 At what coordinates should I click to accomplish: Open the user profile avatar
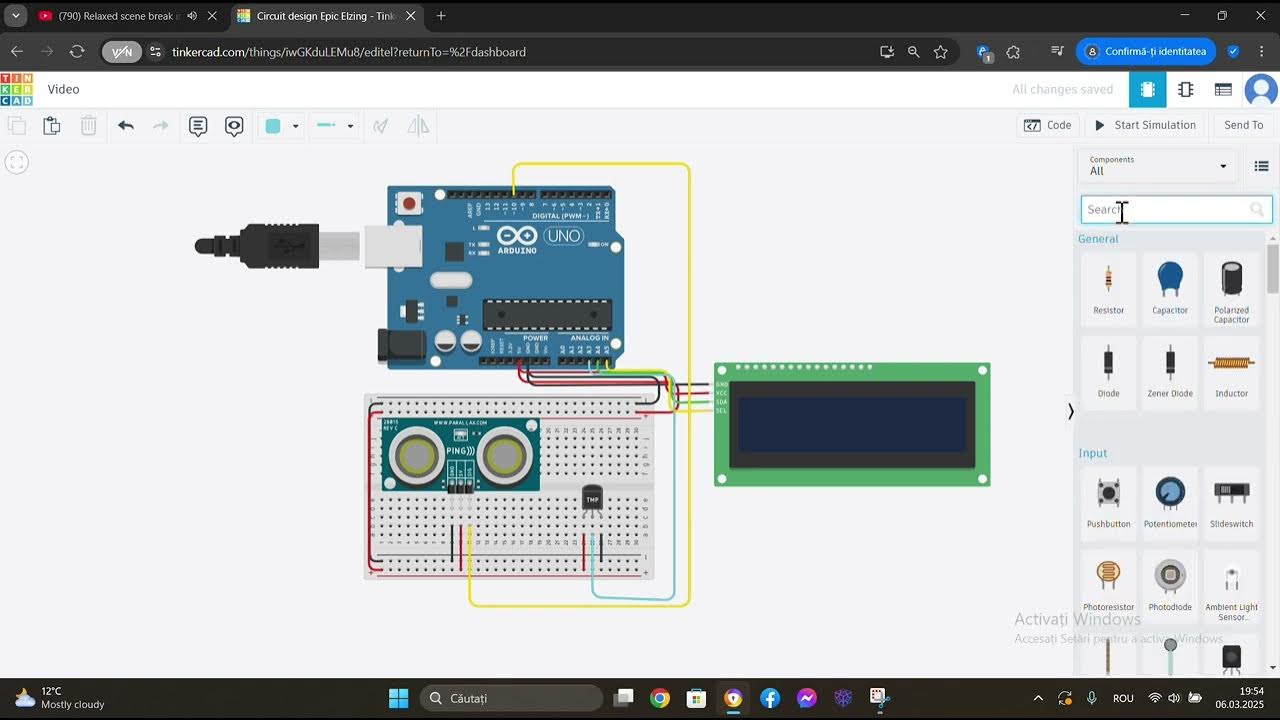(x=1261, y=89)
